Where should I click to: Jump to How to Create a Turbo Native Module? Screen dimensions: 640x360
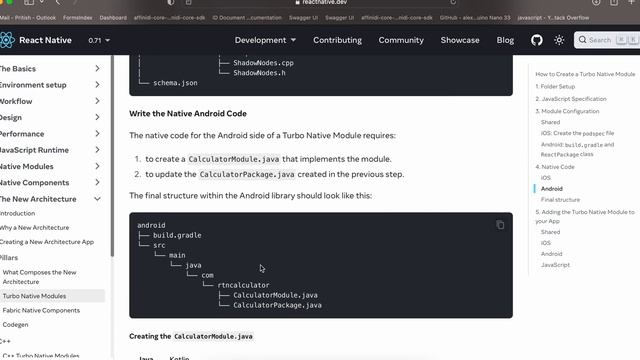pos(585,74)
